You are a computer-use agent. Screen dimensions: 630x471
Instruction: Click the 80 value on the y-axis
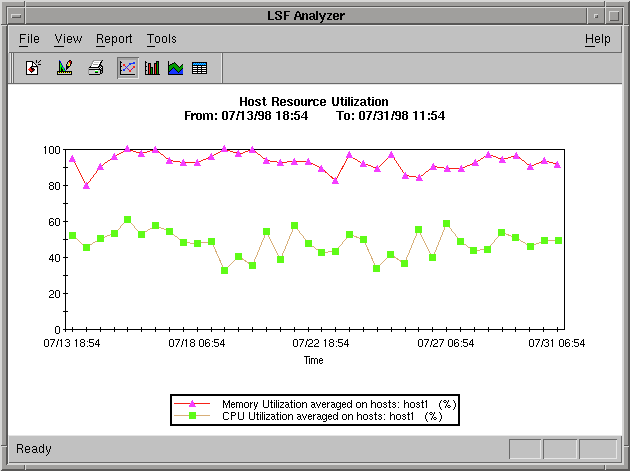pos(54,186)
